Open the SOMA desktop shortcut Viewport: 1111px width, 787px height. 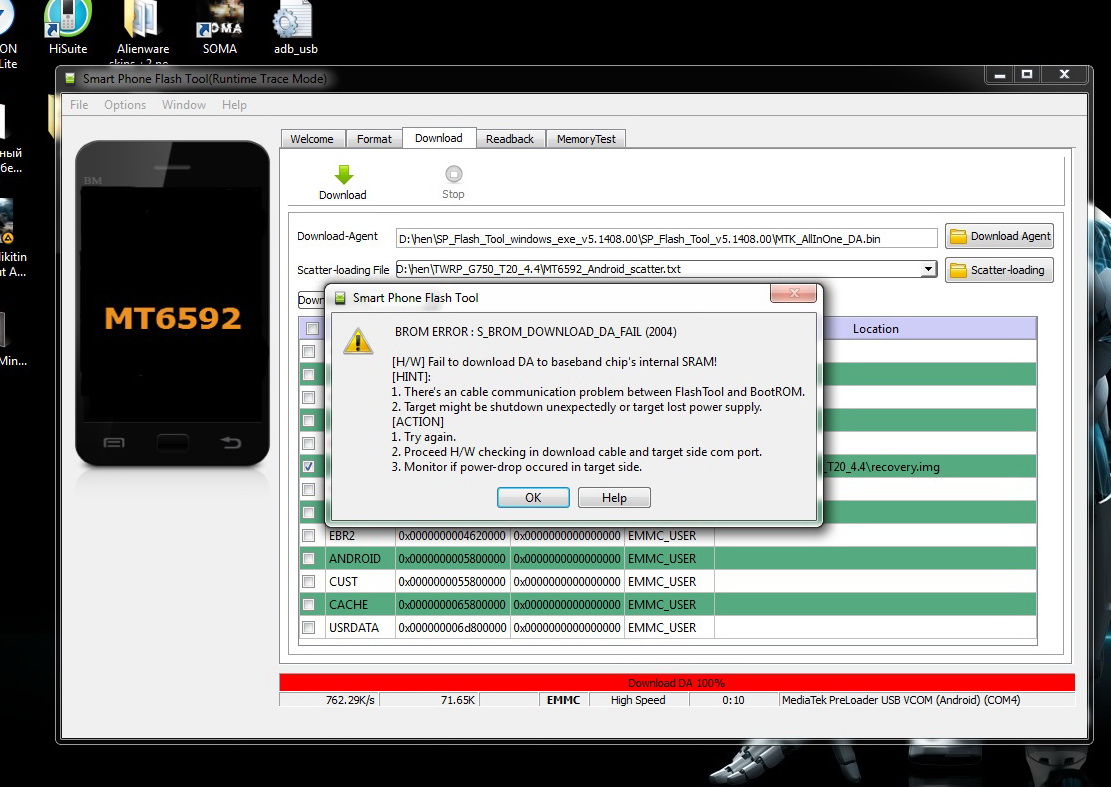coord(219,22)
